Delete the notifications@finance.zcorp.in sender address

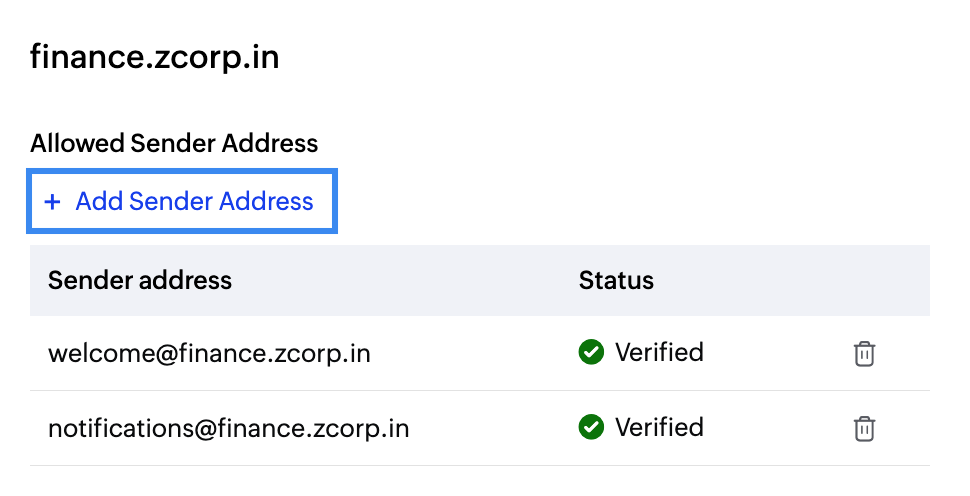864,428
